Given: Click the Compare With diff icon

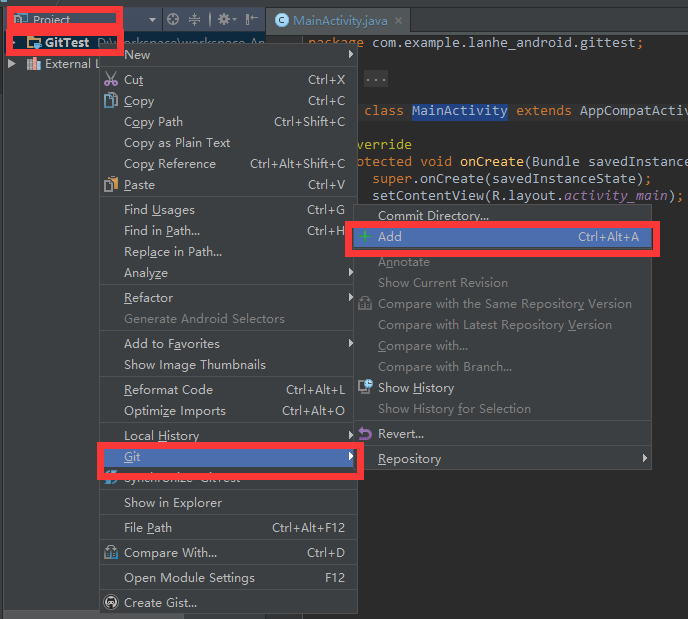Looking at the screenshot, I should [x=111, y=552].
